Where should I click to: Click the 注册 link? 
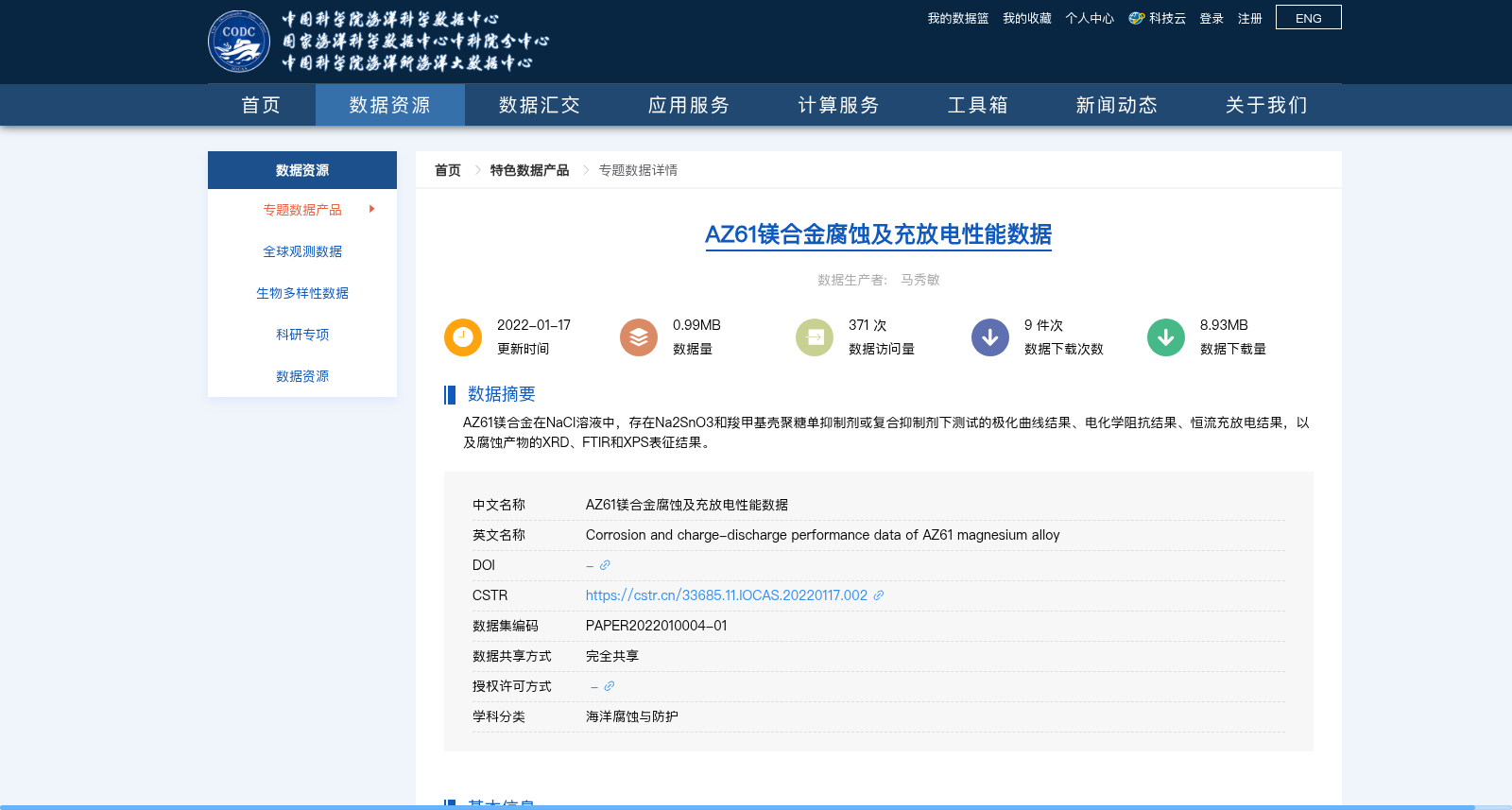[x=1250, y=18]
